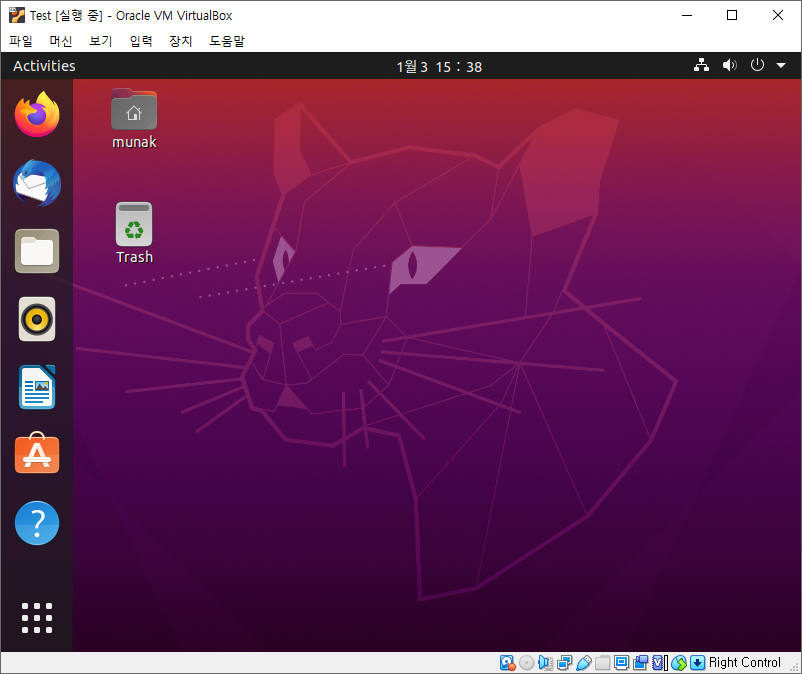This screenshot has height=674, width=802.
Task: Close the VirtualBox VM window
Action: coord(777,15)
